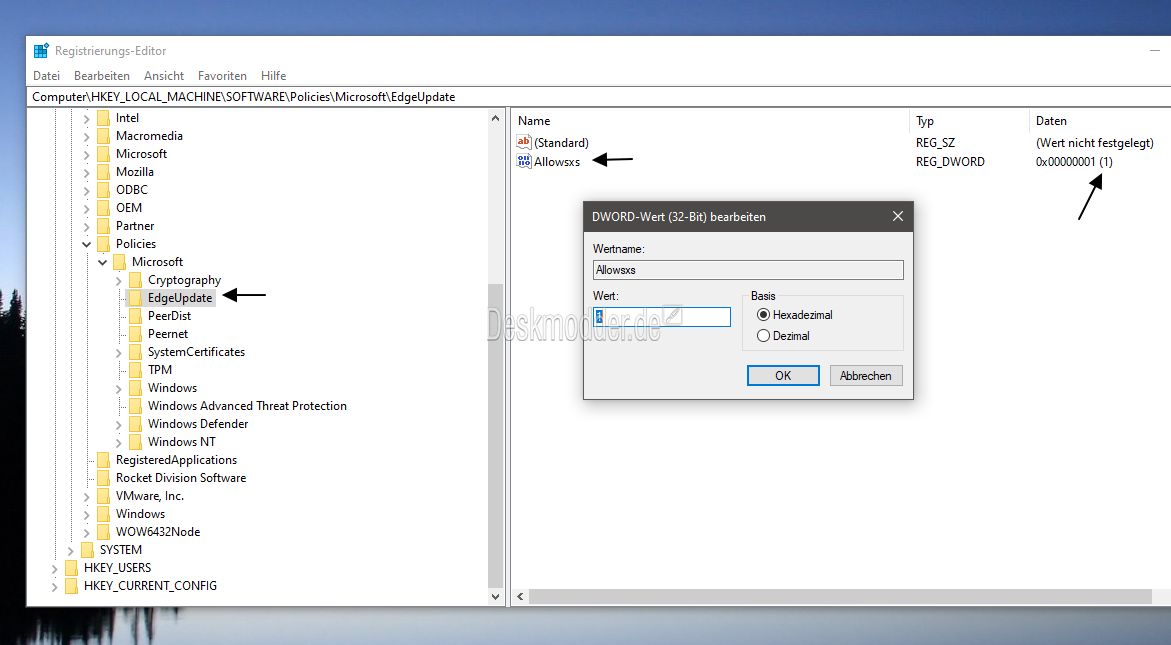Viewport: 1171px width, 645px height.
Task: Click the horizontal scrollbar thumb in values pane
Action: (x=840, y=596)
